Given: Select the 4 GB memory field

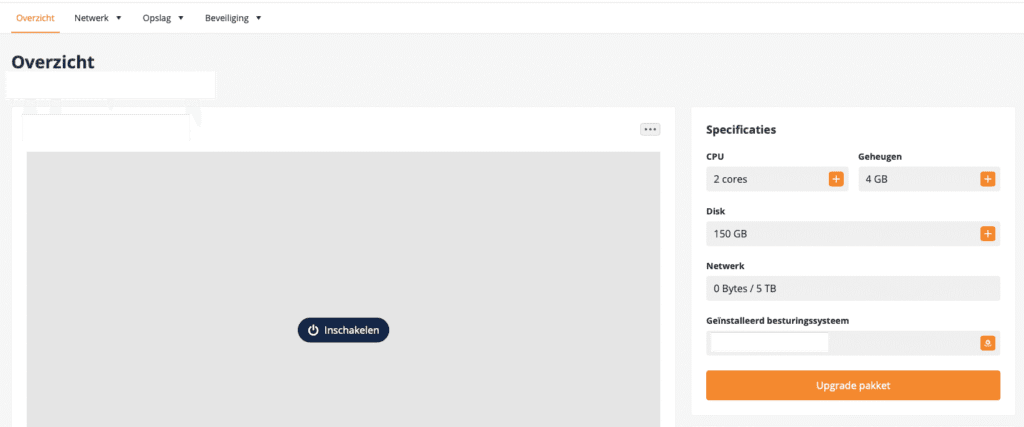Looking at the screenshot, I should pyautogui.click(x=916, y=179).
